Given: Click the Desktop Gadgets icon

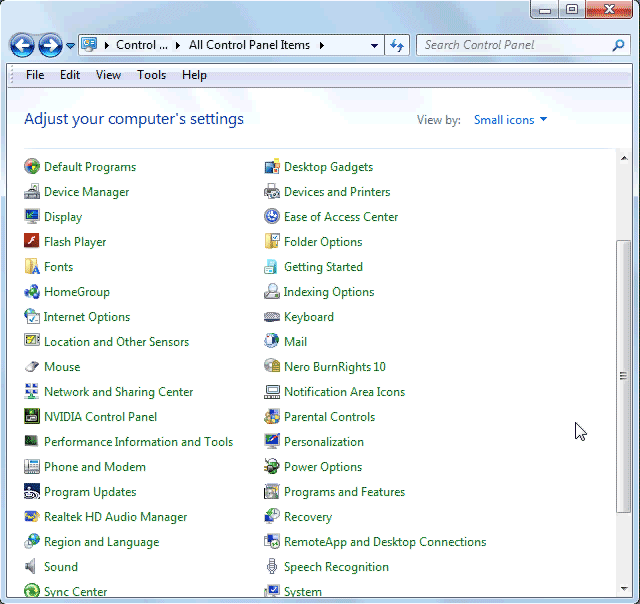Looking at the screenshot, I should (x=272, y=167).
